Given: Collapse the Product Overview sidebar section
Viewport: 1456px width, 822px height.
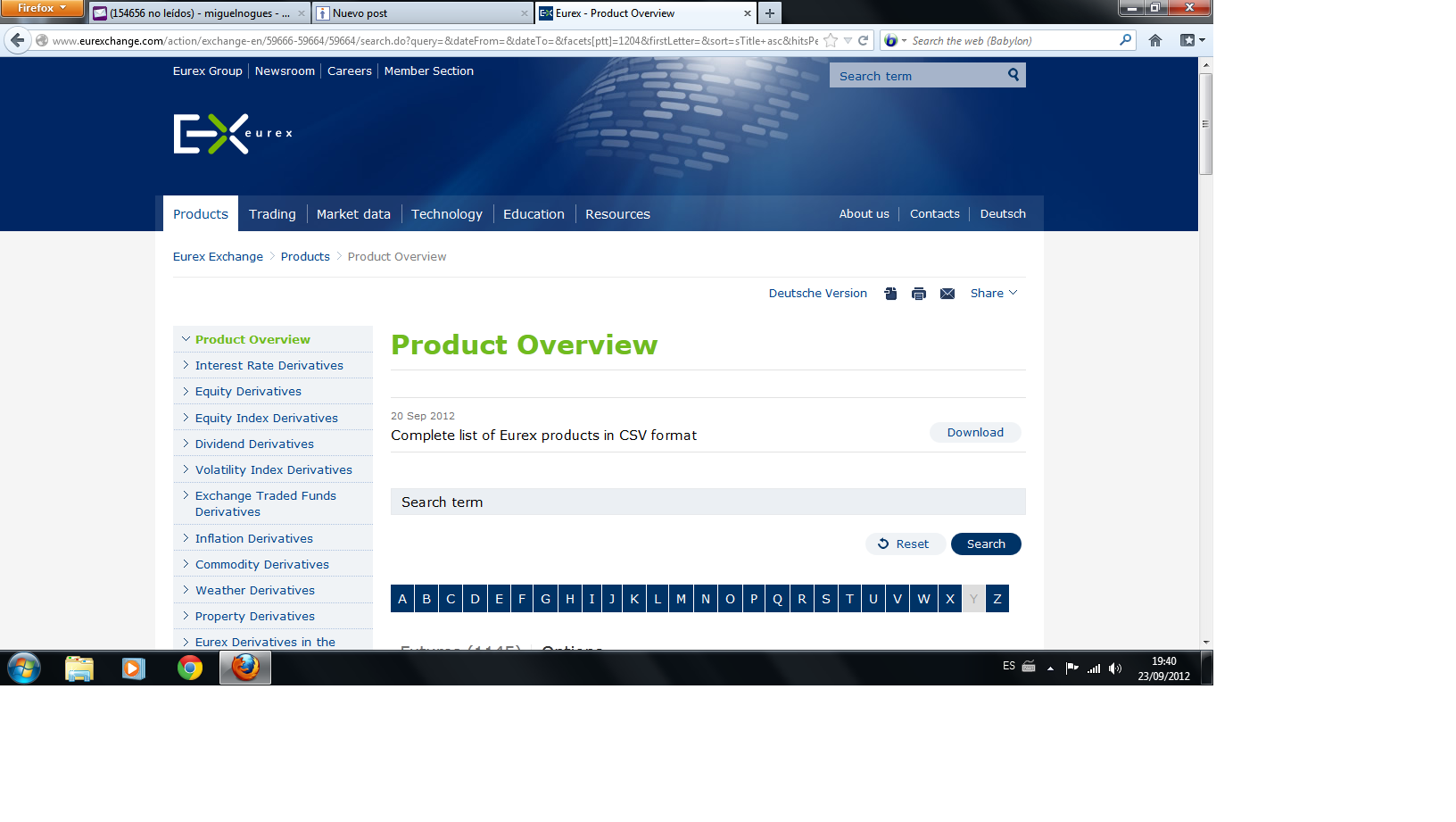Looking at the screenshot, I should click(x=186, y=339).
